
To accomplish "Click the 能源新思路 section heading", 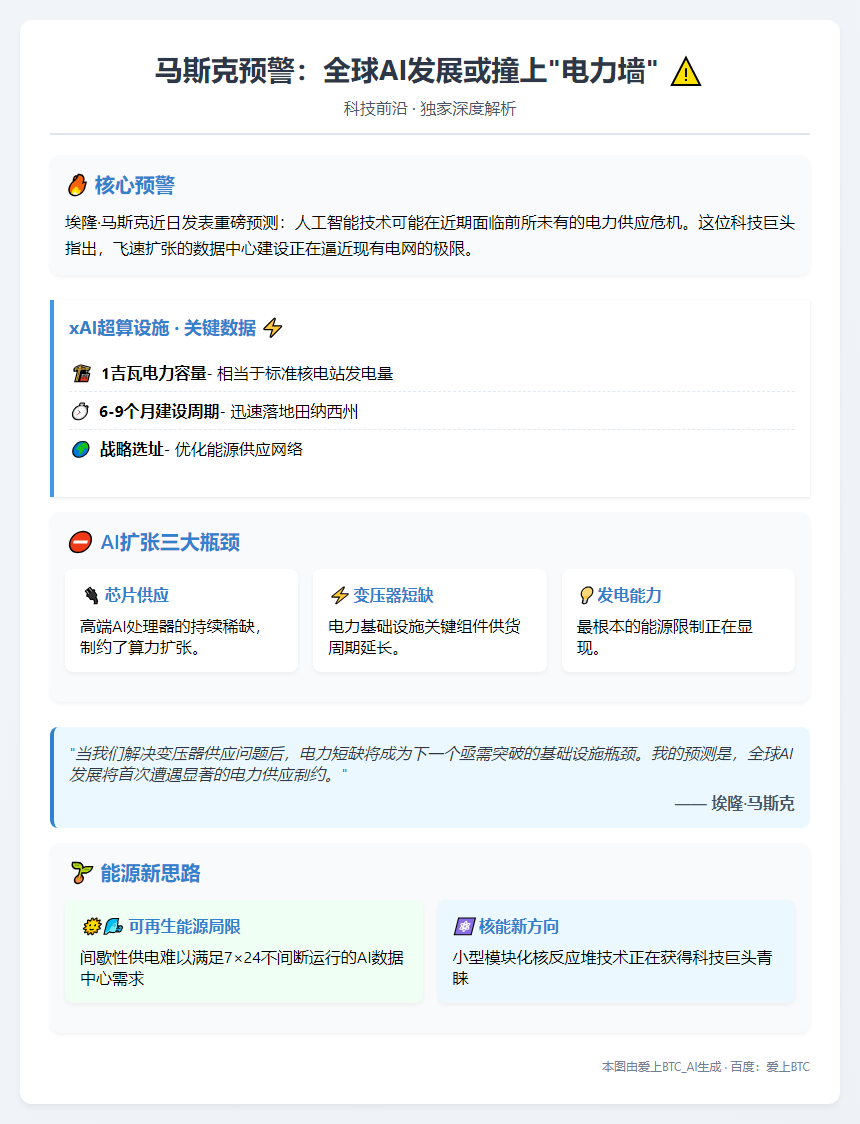I will click(150, 874).
